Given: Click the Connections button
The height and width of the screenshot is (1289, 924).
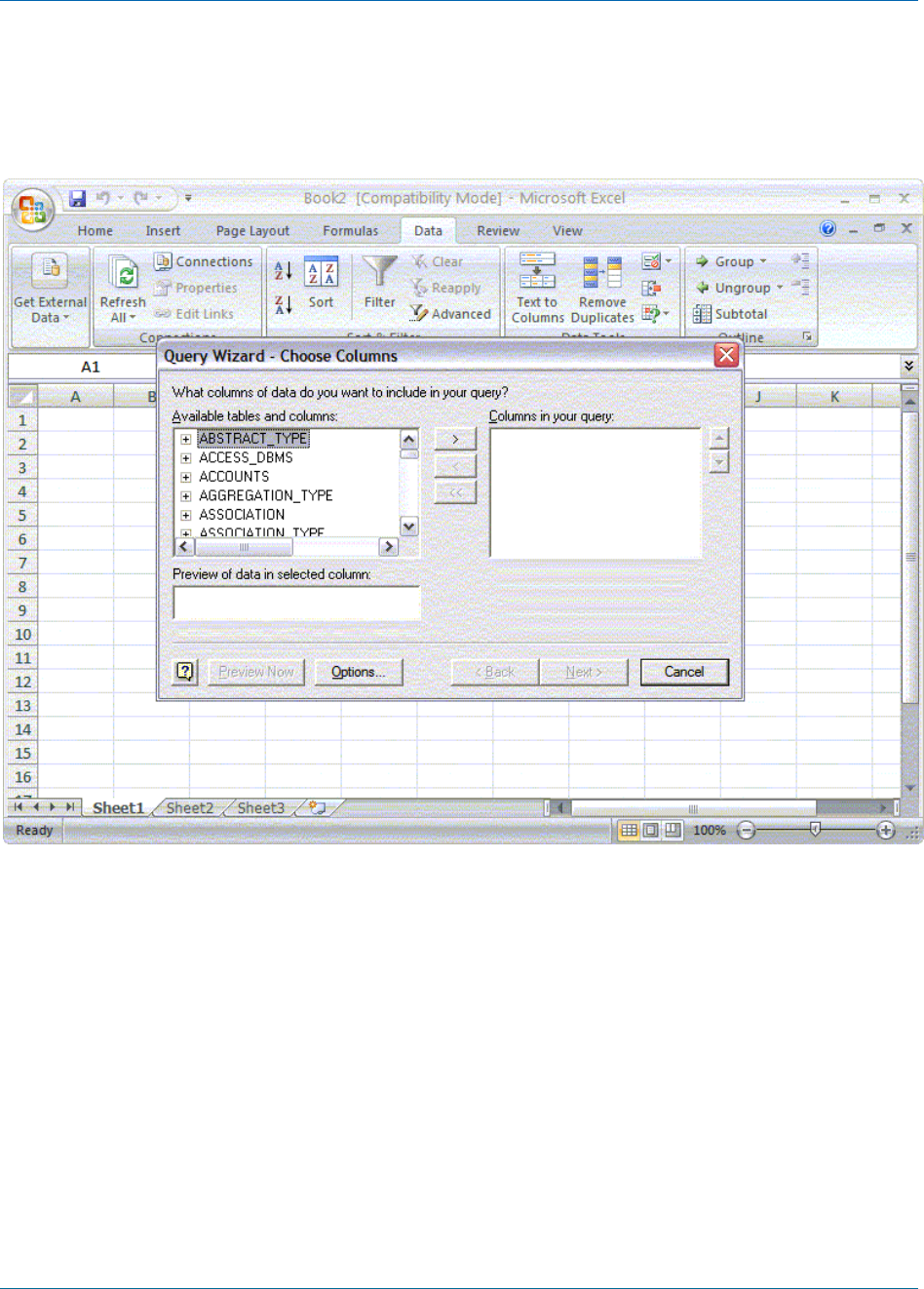Looking at the screenshot, I should click(204, 261).
